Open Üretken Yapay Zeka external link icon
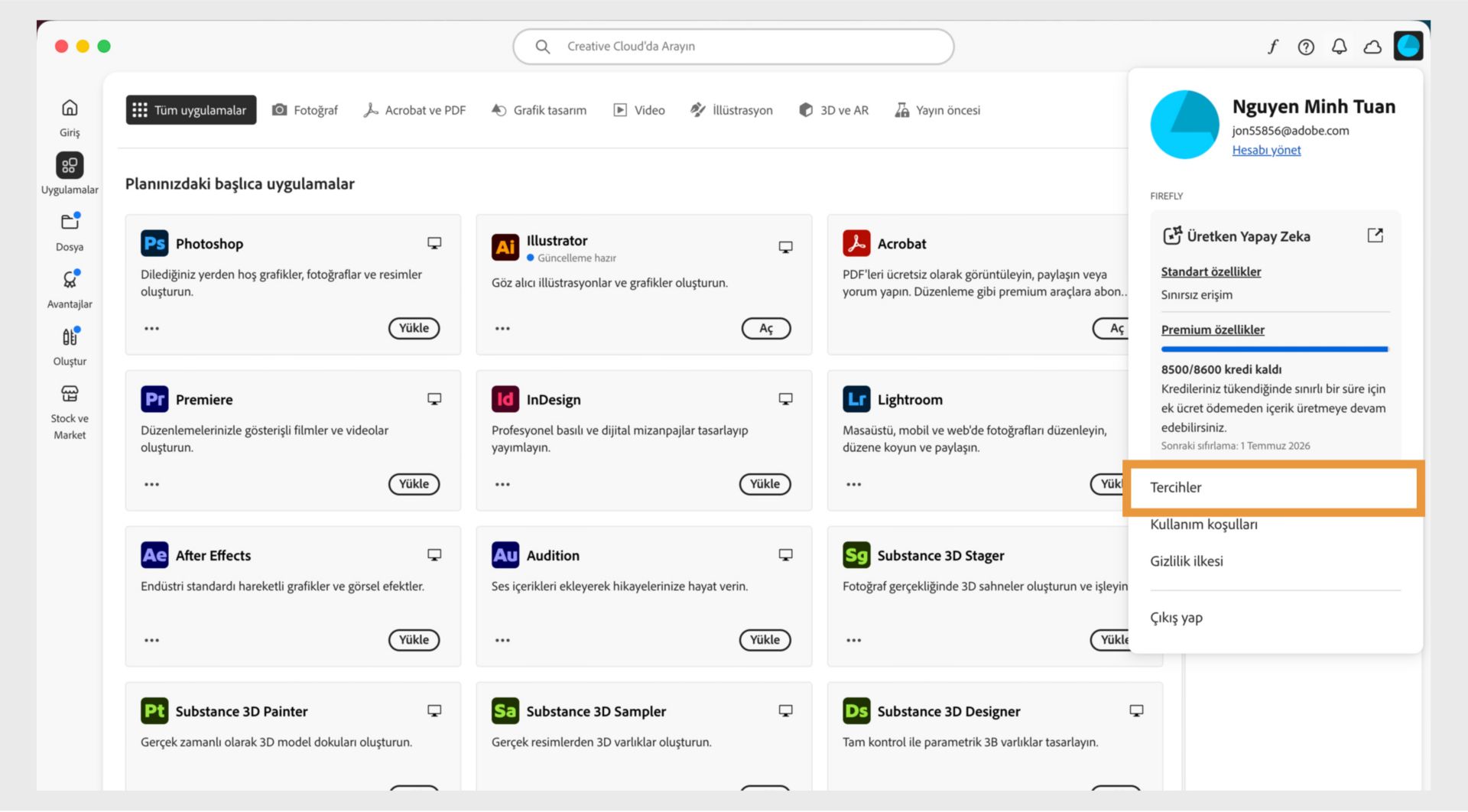 coord(1375,235)
